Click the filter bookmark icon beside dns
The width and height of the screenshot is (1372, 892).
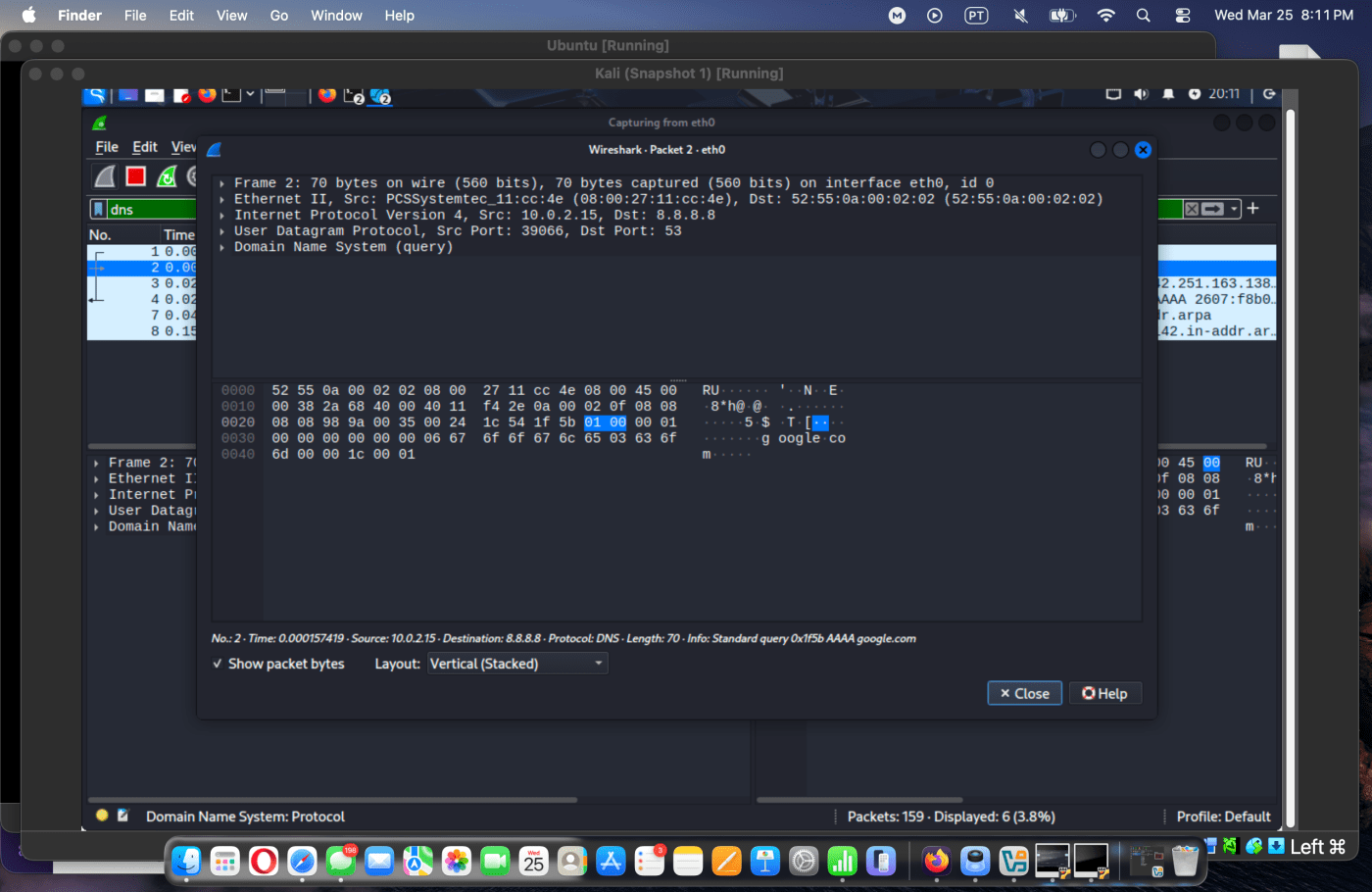[x=98, y=209]
